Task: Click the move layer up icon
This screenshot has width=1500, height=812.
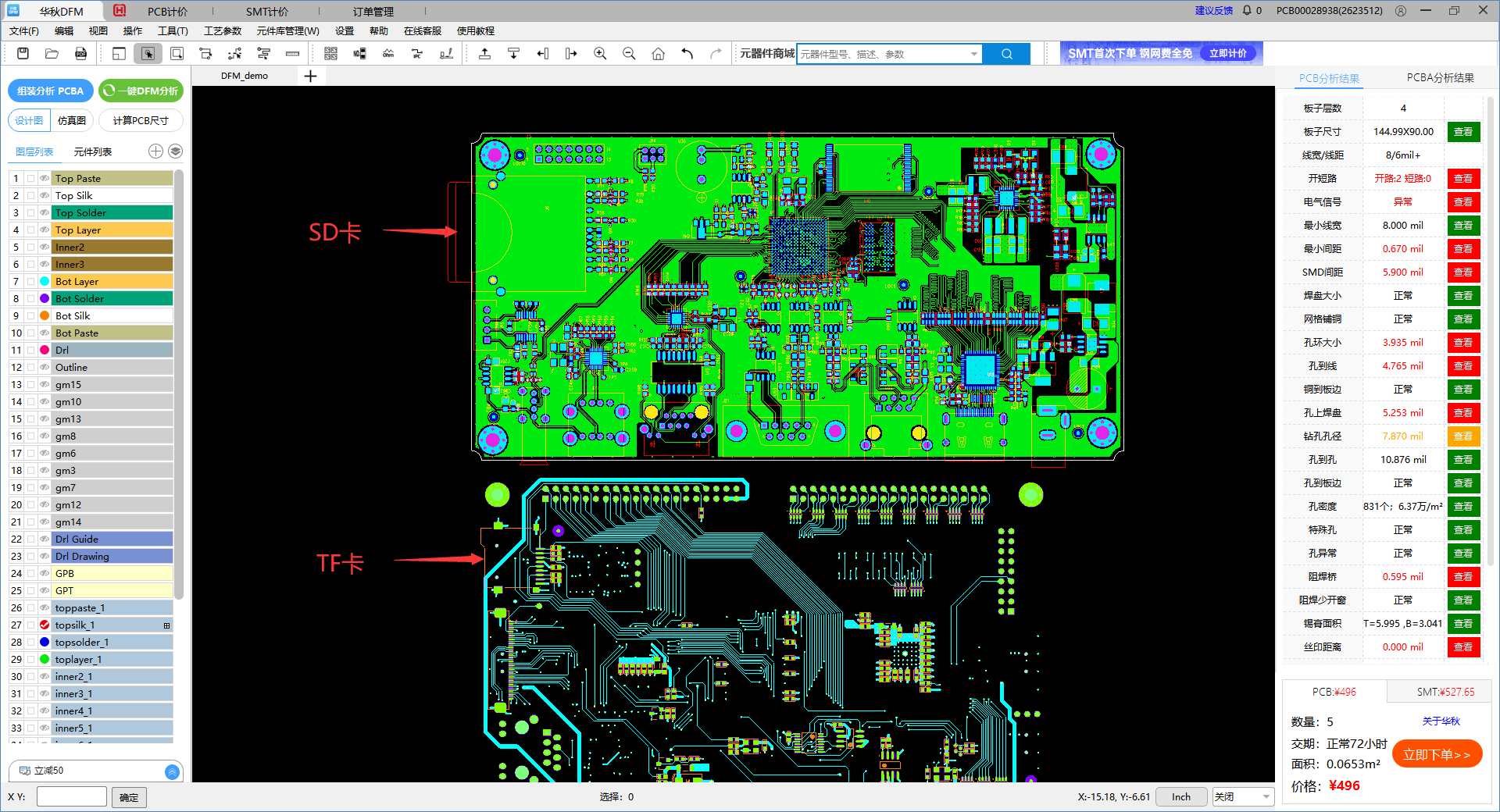Action: [x=484, y=53]
